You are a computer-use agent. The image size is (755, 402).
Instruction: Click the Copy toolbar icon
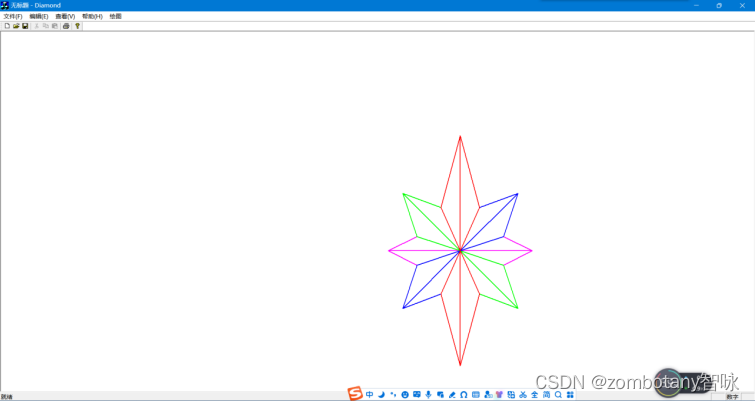[46, 26]
